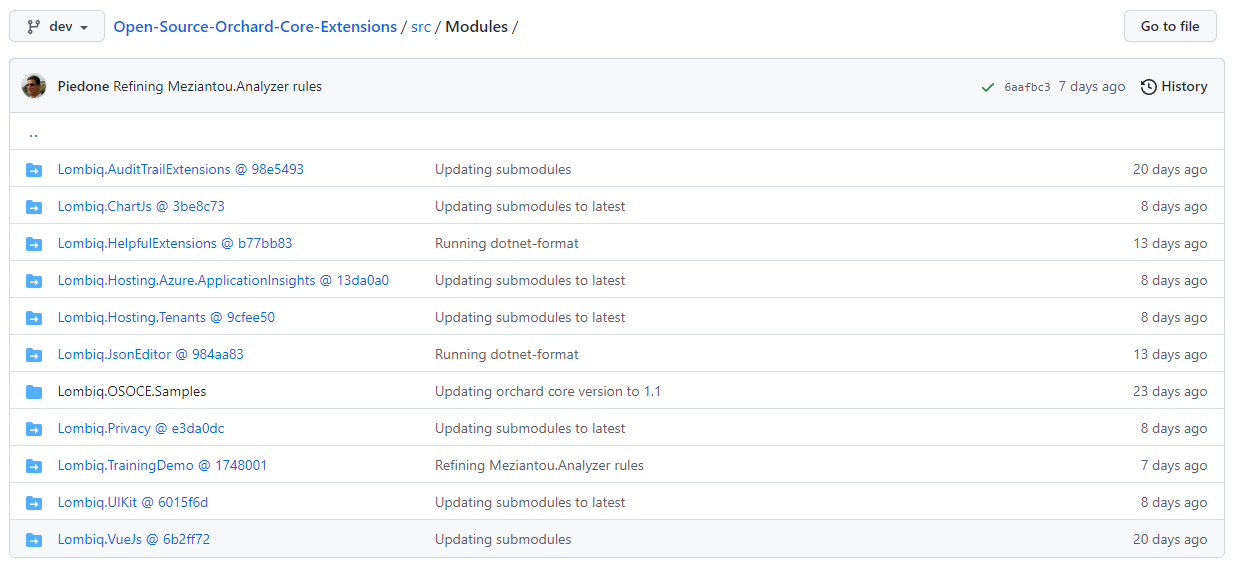The width and height of the screenshot is (1238, 571).
Task: Open Piedone author profile link
Action: tap(83, 86)
